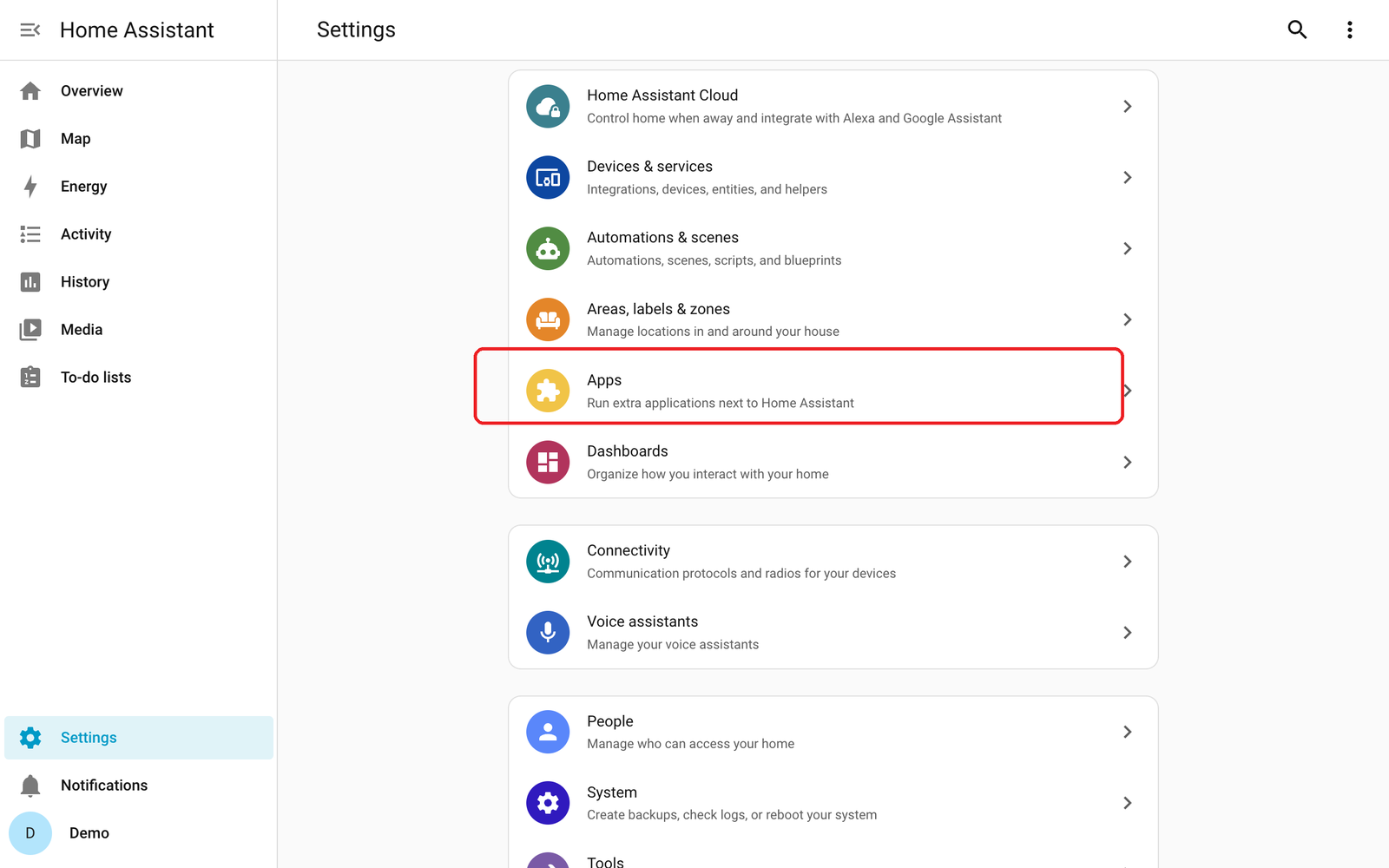1389x868 pixels.
Task: Open Overview in the sidebar
Action: 139,91
